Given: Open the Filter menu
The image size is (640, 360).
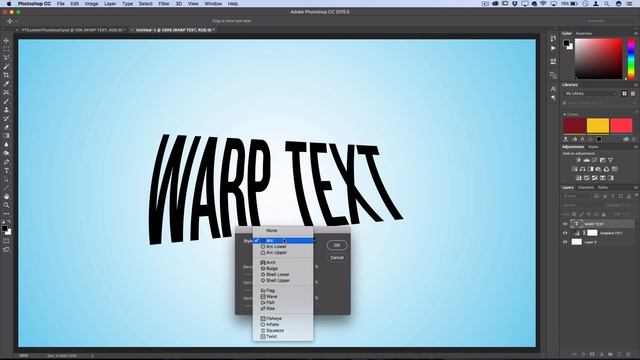Looking at the screenshot, I should point(164,4).
